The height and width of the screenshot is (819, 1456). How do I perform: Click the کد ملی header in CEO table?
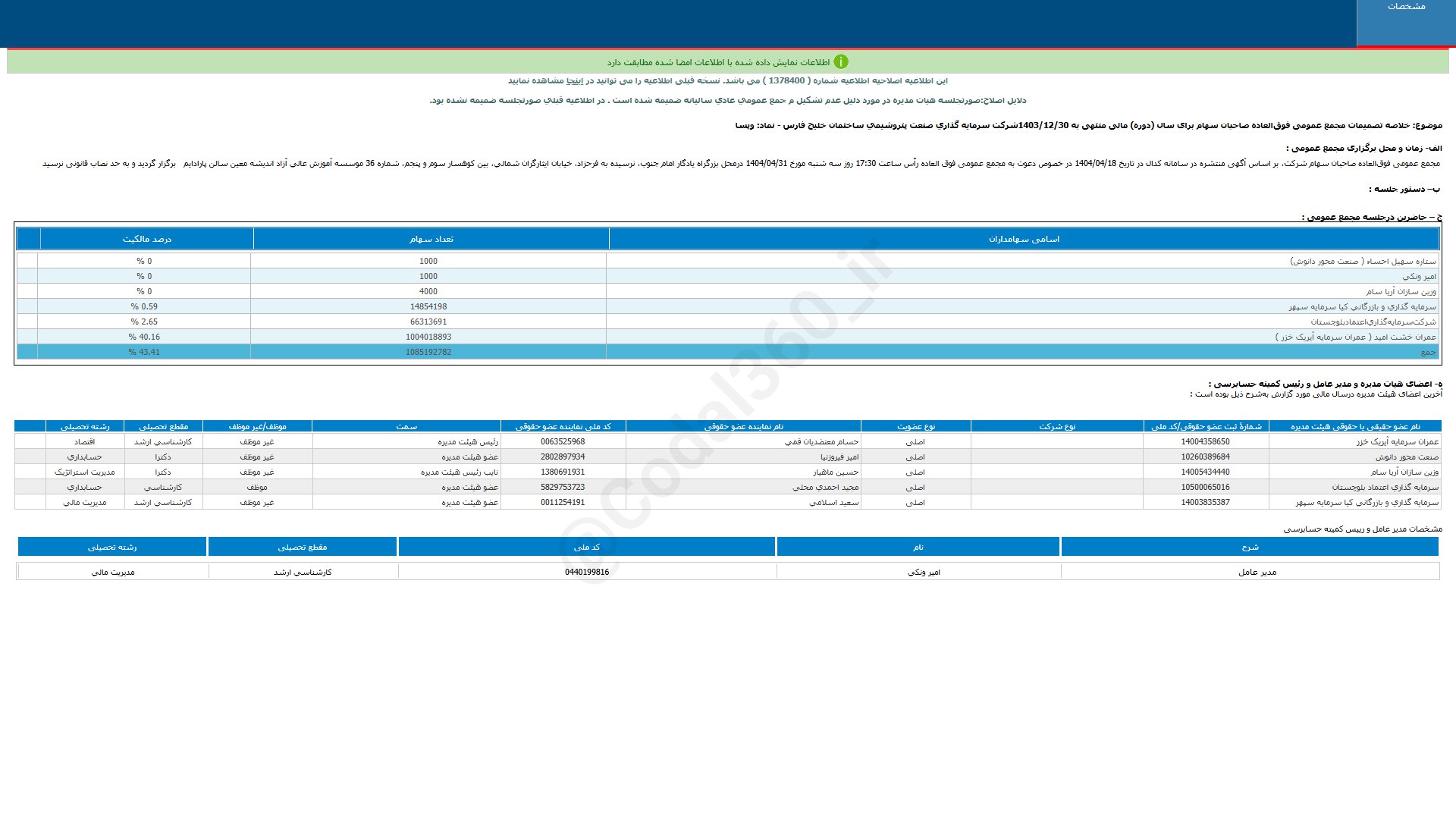click(x=587, y=547)
